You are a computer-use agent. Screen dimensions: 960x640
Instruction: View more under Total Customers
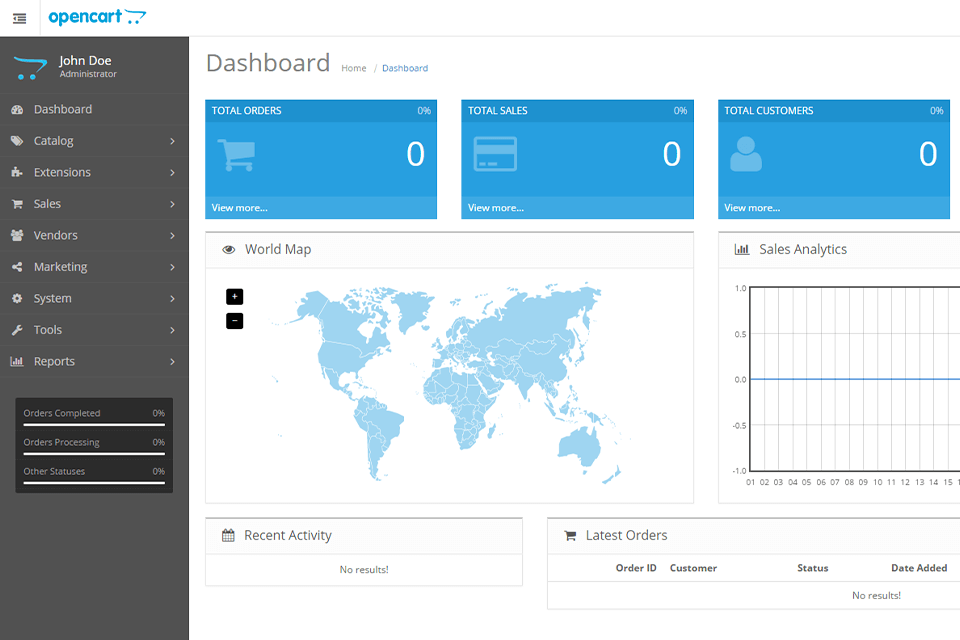(x=752, y=208)
